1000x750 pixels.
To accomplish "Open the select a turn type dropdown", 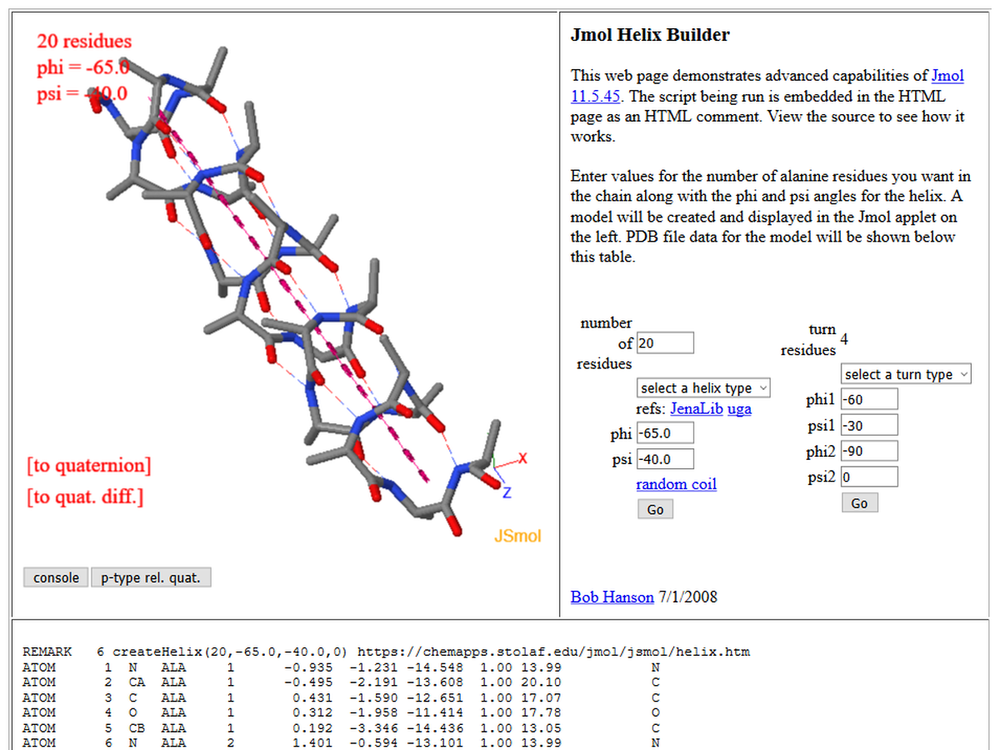I will click(906, 374).
